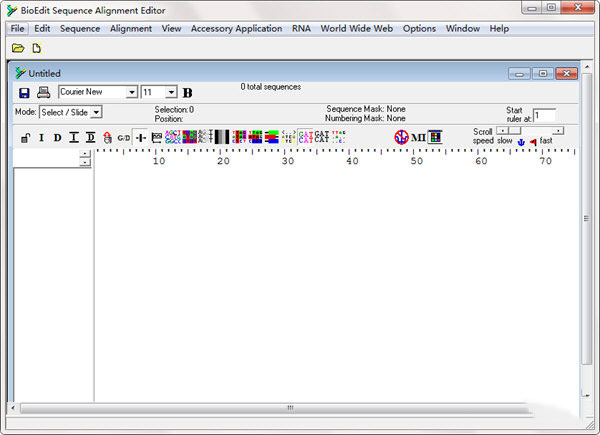600x435 pixels.
Task: Open the Select / Slide mode dropdown
Action: click(x=96, y=112)
